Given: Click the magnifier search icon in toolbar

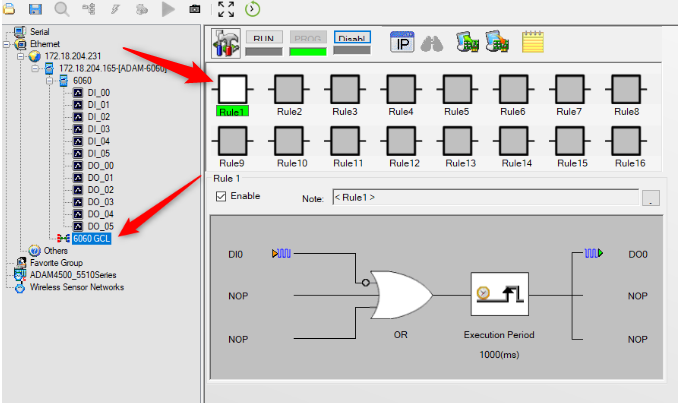Looking at the screenshot, I should click(x=62, y=9).
